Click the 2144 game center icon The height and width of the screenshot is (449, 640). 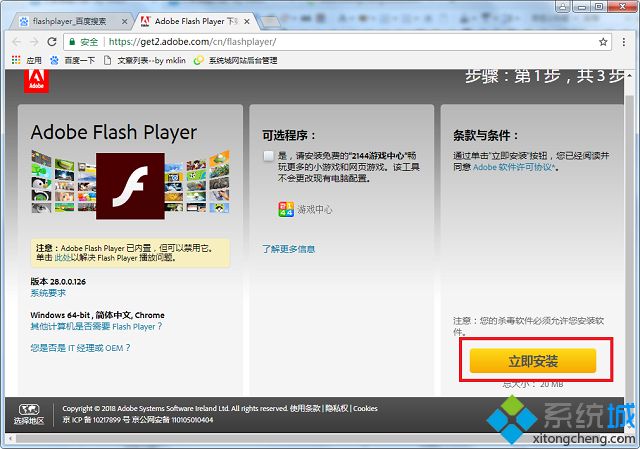(286, 209)
